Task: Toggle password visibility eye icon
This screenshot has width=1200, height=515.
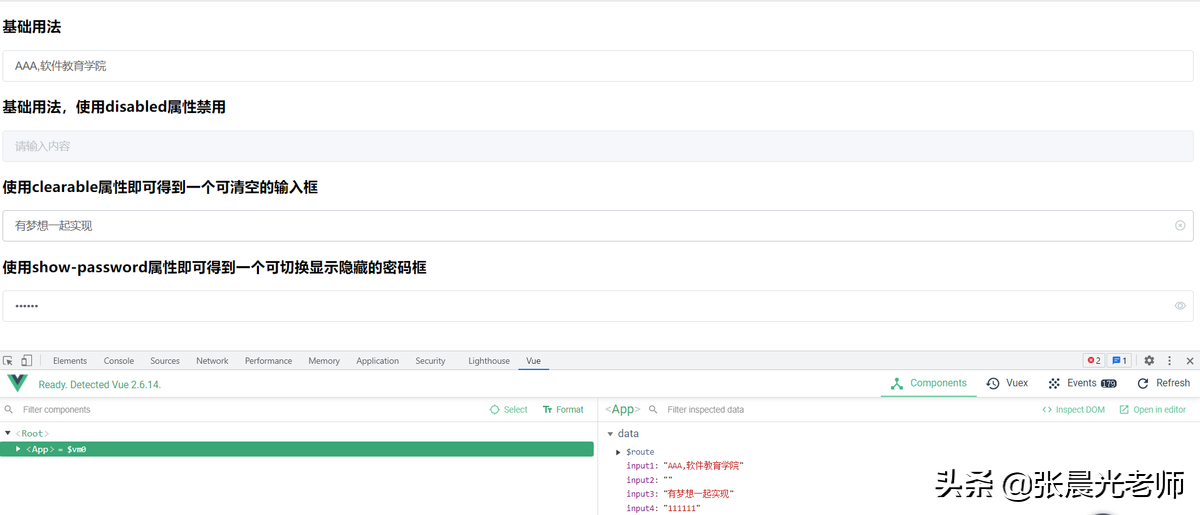Action: pos(1180,306)
